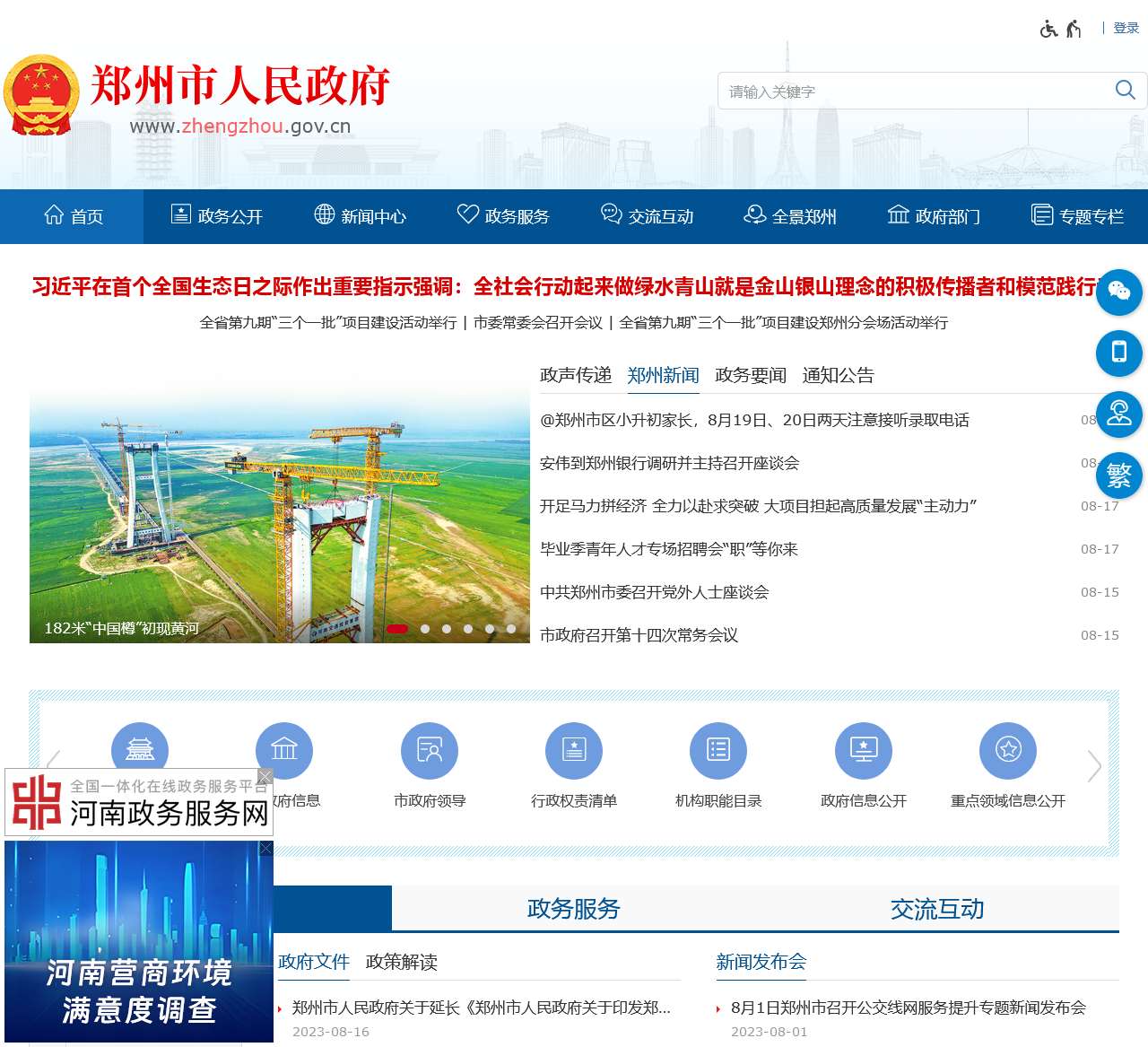Open the 新闻发布会 link
This screenshot has height=1047, width=1148.
click(761, 963)
